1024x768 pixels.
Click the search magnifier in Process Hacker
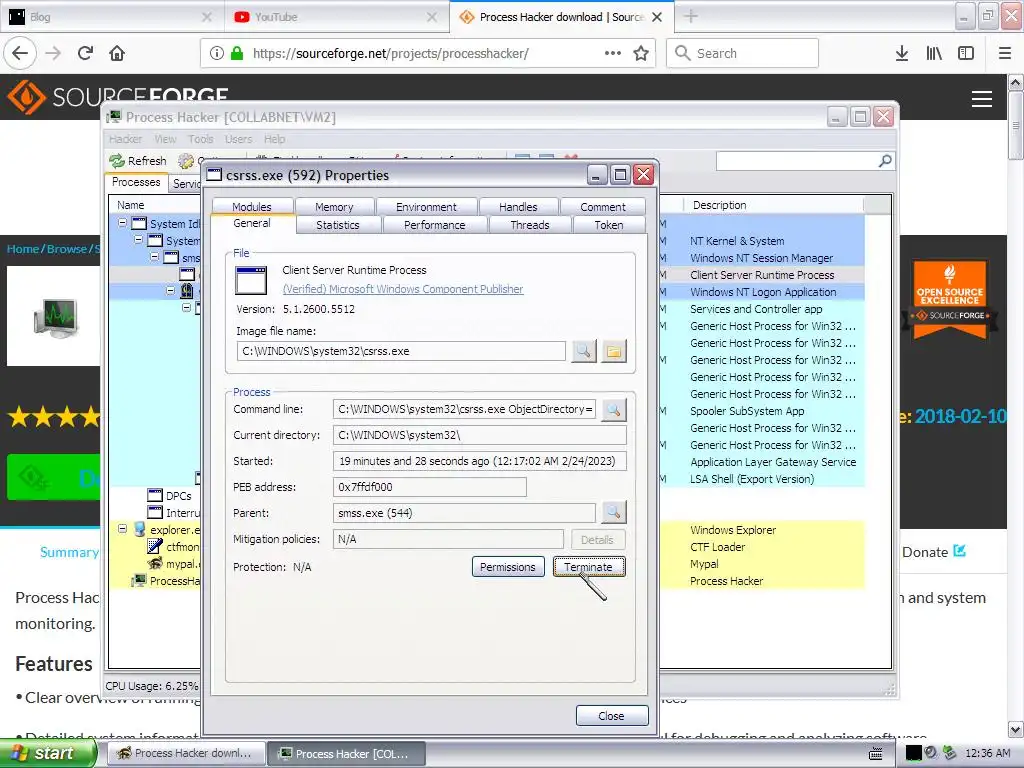[x=885, y=161]
